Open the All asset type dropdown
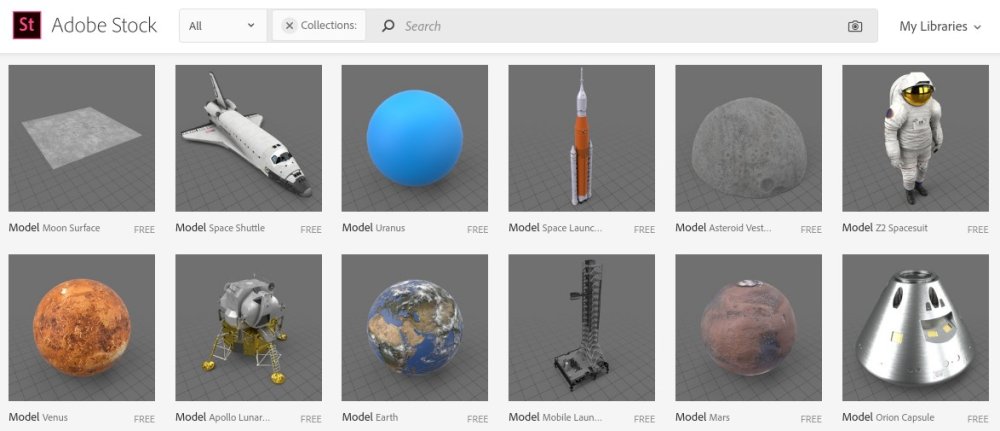 [223, 26]
